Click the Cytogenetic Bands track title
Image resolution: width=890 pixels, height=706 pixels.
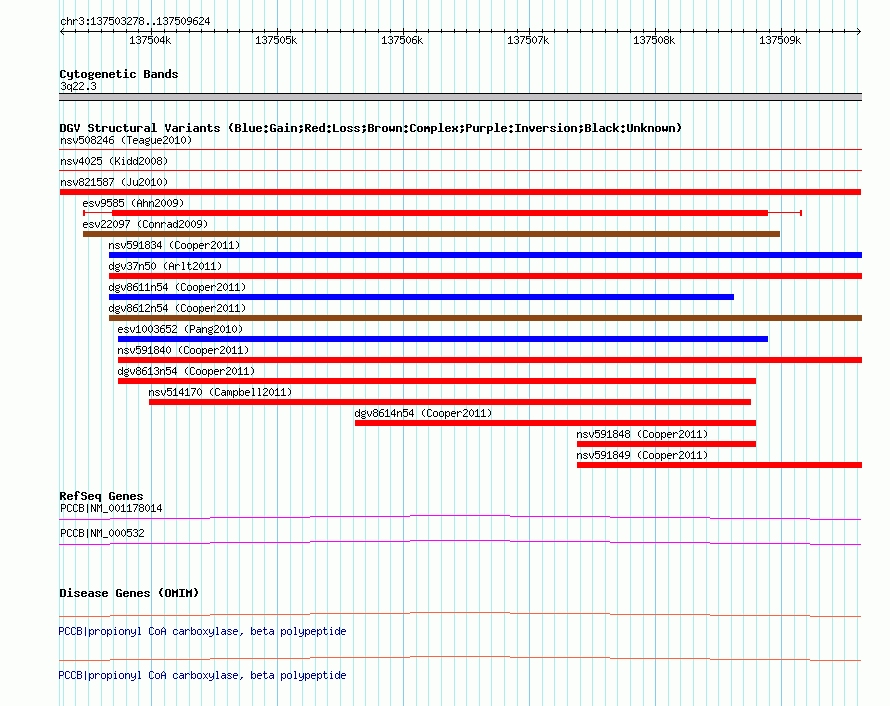(119, 74)
